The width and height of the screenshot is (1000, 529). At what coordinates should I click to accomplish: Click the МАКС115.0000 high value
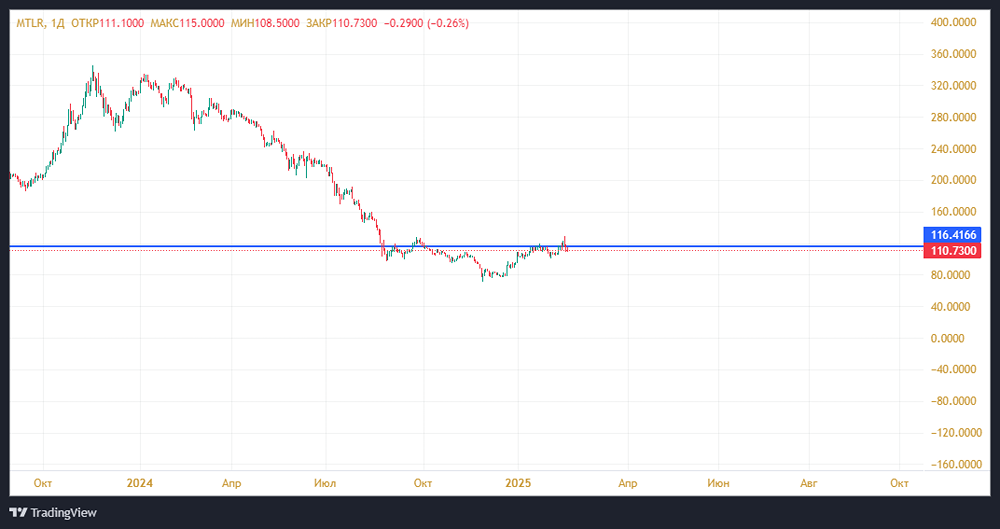(x=188, y=23)
